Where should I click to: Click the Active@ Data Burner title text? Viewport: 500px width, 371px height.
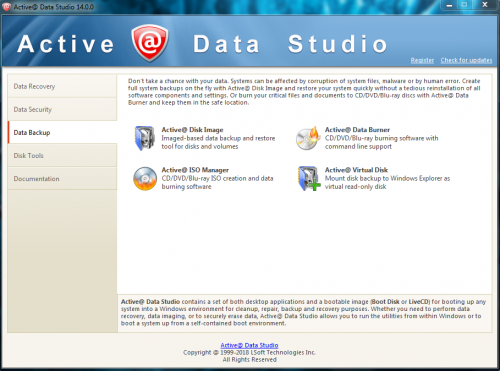tap(357, 130)
